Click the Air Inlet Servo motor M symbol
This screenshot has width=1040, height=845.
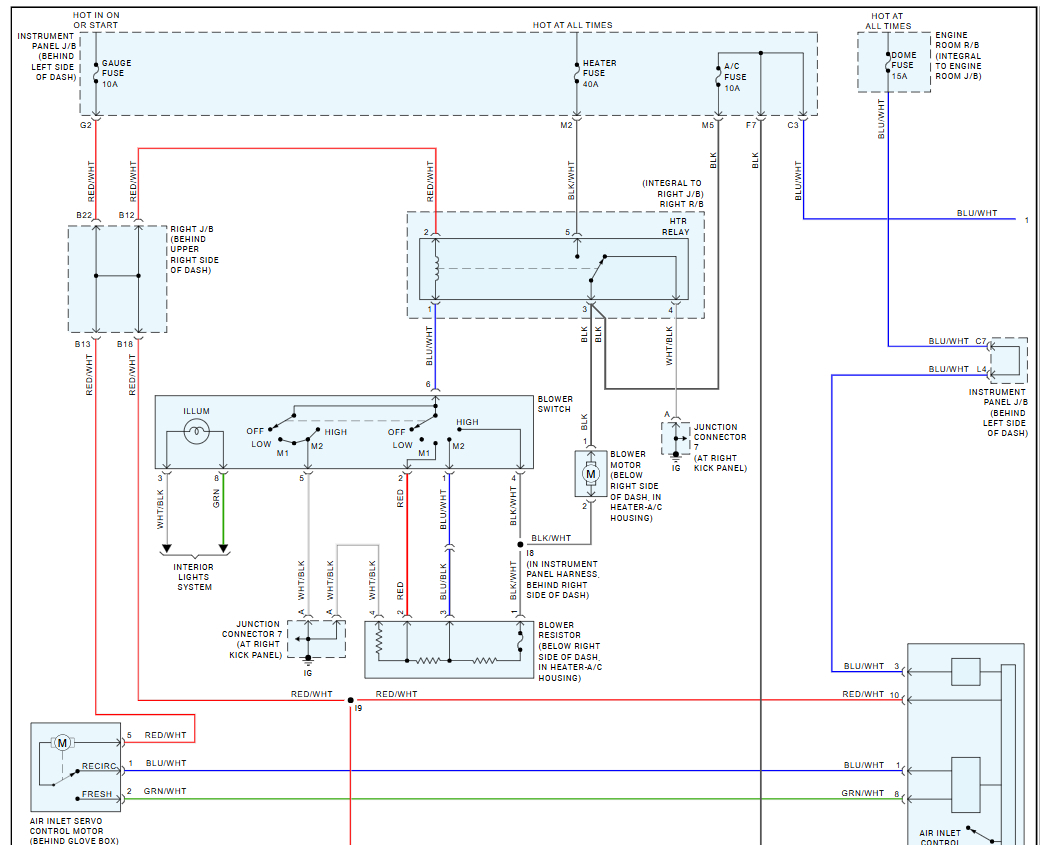point(62,743)
